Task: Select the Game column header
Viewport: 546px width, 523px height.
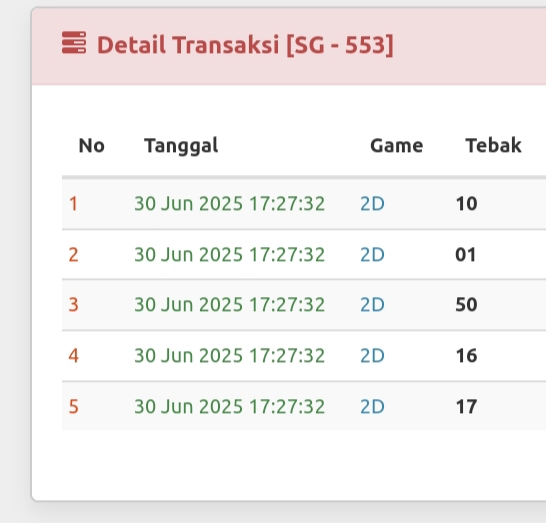Action: point(397,145)
